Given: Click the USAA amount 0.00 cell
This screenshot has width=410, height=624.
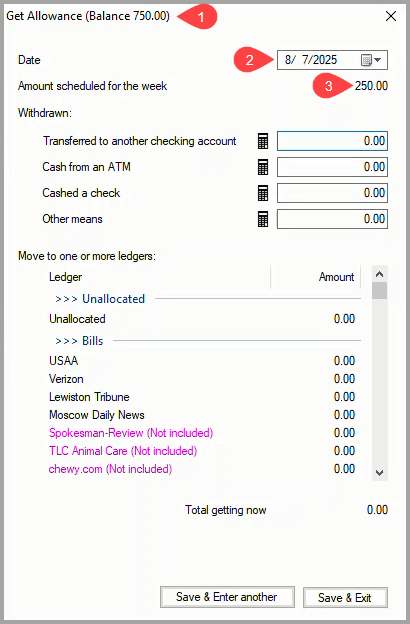Looking at the screenshot, I should 344,361.
